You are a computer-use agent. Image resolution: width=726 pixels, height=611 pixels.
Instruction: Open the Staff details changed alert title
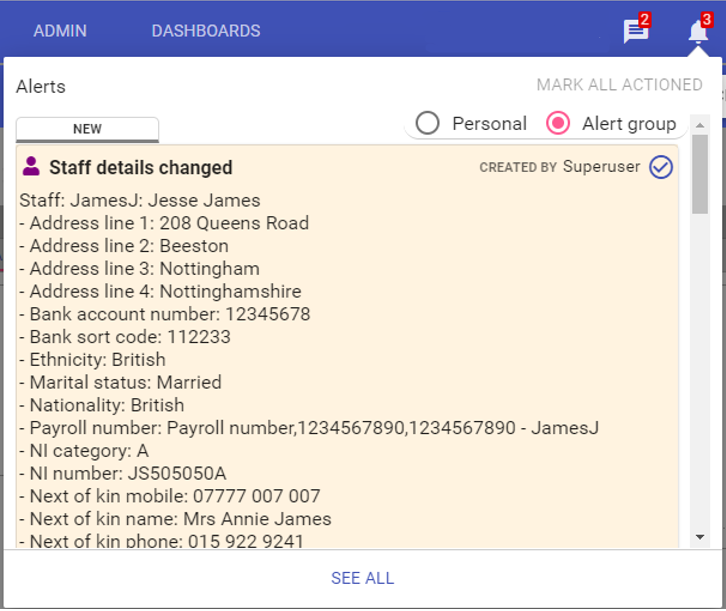(141, 168)
